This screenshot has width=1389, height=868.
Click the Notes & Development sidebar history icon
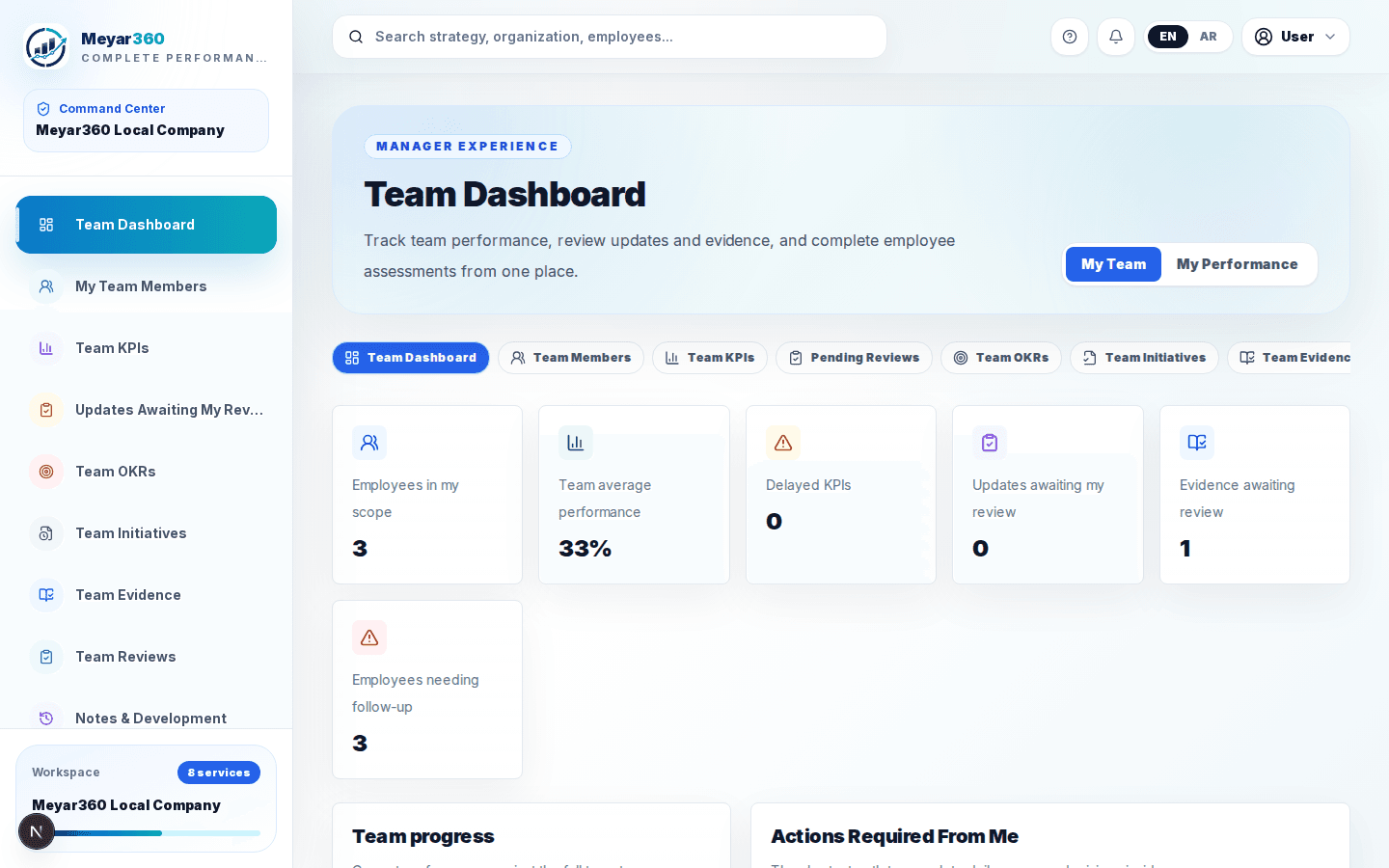click(46, 719)
